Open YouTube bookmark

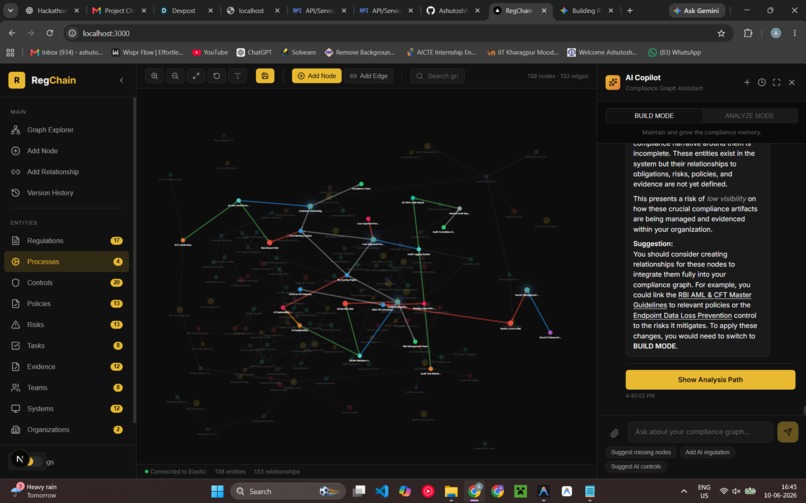[210, 52]
